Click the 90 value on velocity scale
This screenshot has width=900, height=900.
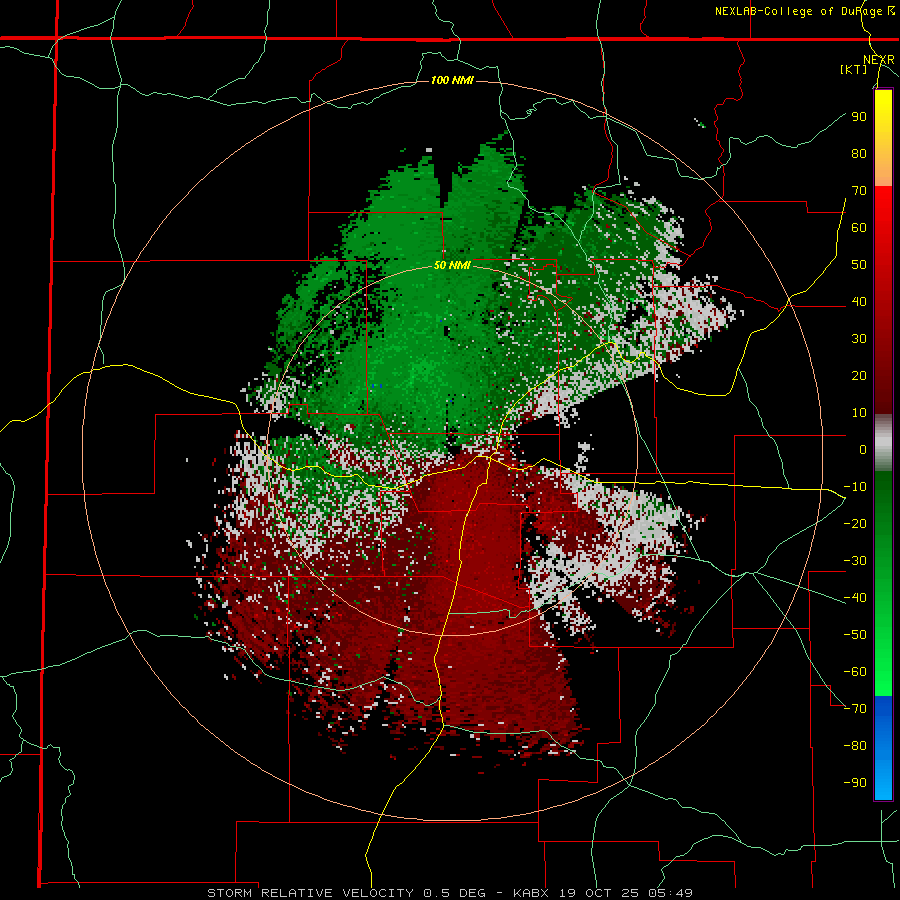[x=859, y=117]
